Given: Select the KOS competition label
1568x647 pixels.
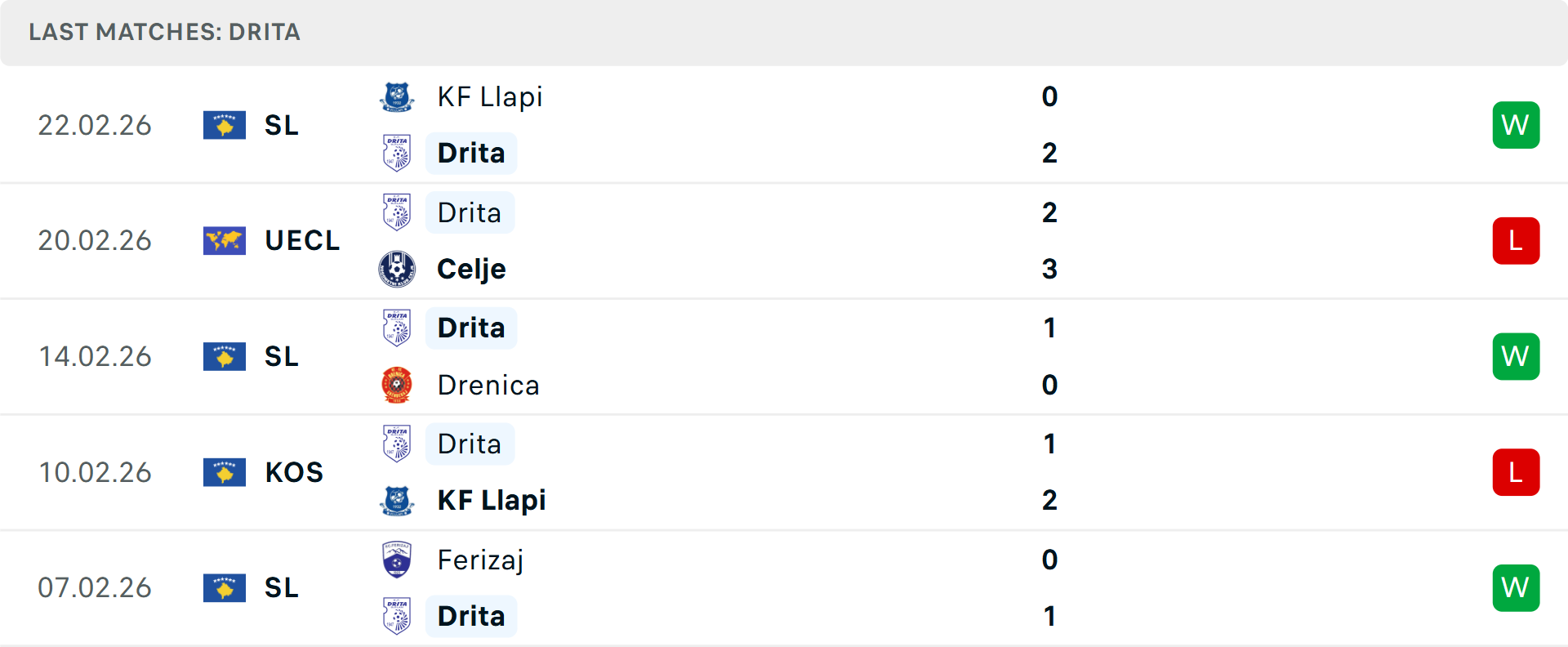Looking at the screenshot, I should coord(294,472).
